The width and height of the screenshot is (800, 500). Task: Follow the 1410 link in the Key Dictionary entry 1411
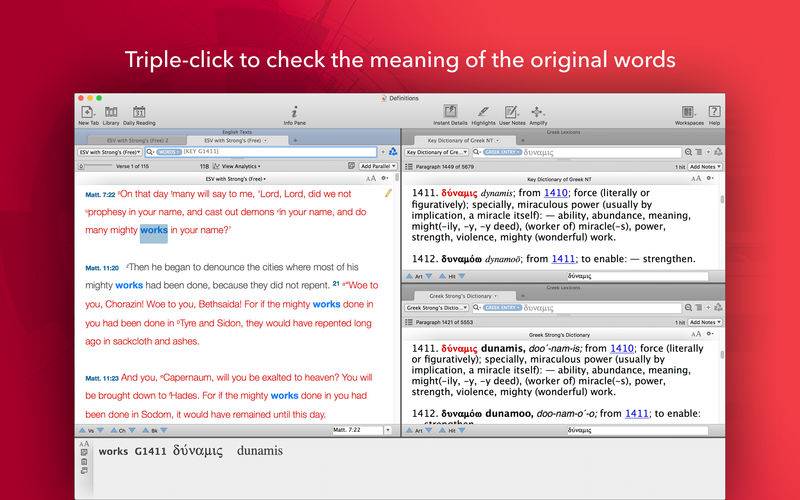556,193
